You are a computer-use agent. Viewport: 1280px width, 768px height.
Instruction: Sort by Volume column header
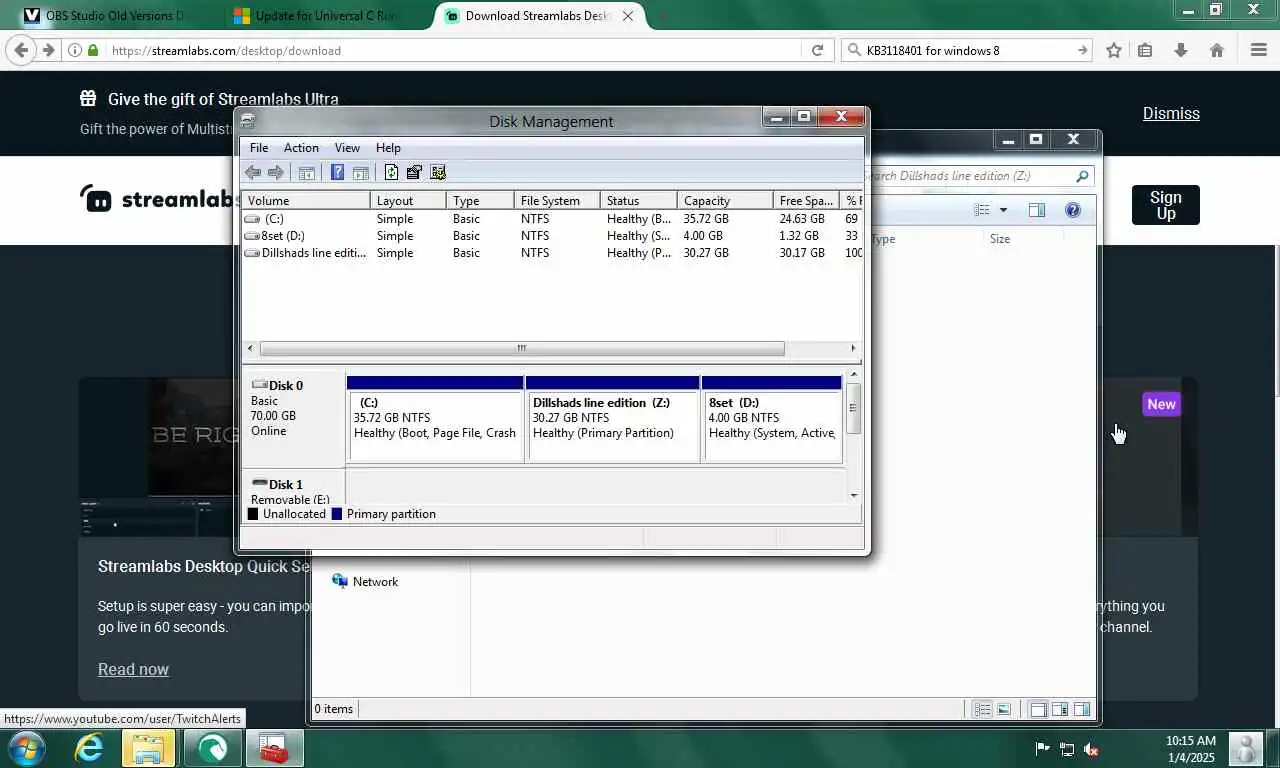[x=306, y=200]
